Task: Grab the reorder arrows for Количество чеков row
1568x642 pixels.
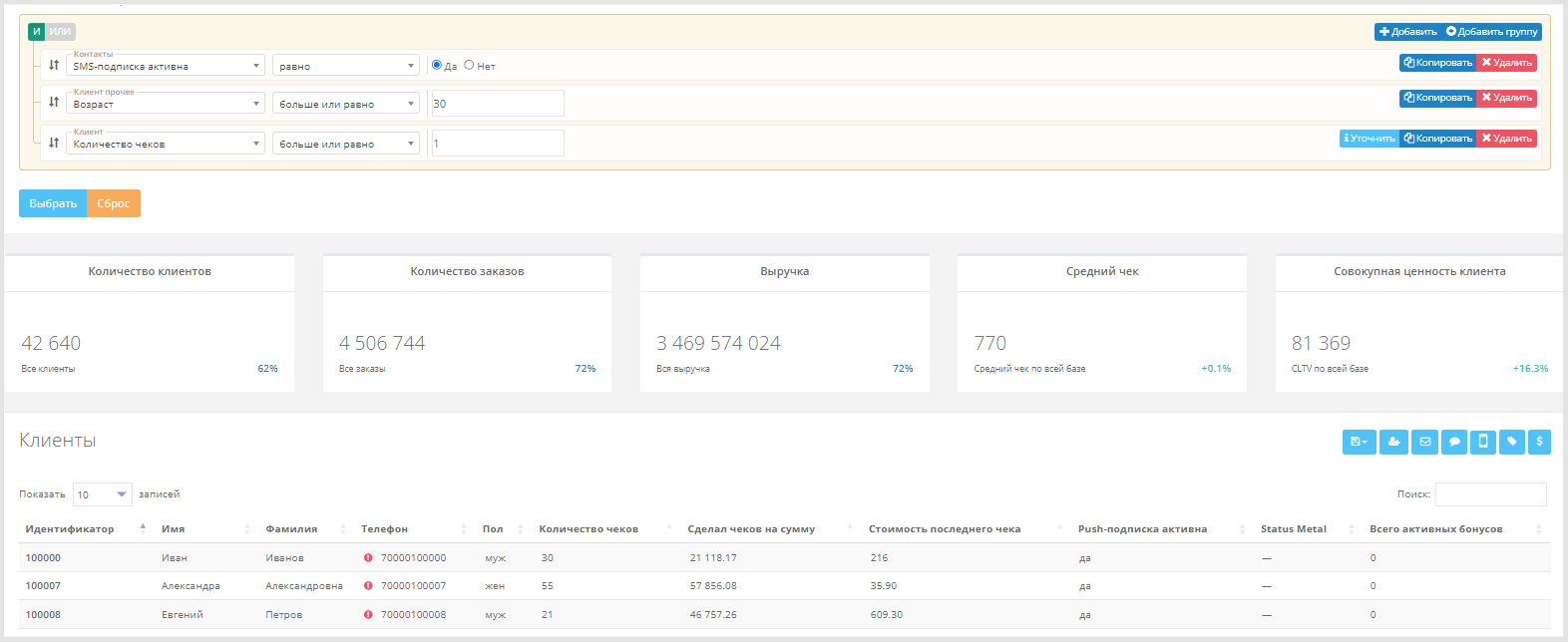Action: 54,143
